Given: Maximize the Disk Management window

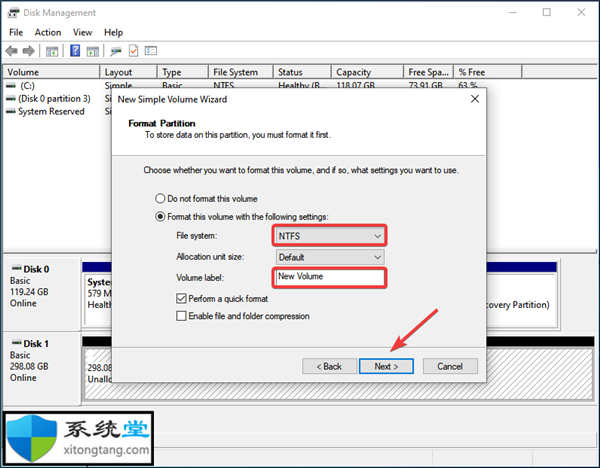Looking at the screenshot, I should click(547, 12).
